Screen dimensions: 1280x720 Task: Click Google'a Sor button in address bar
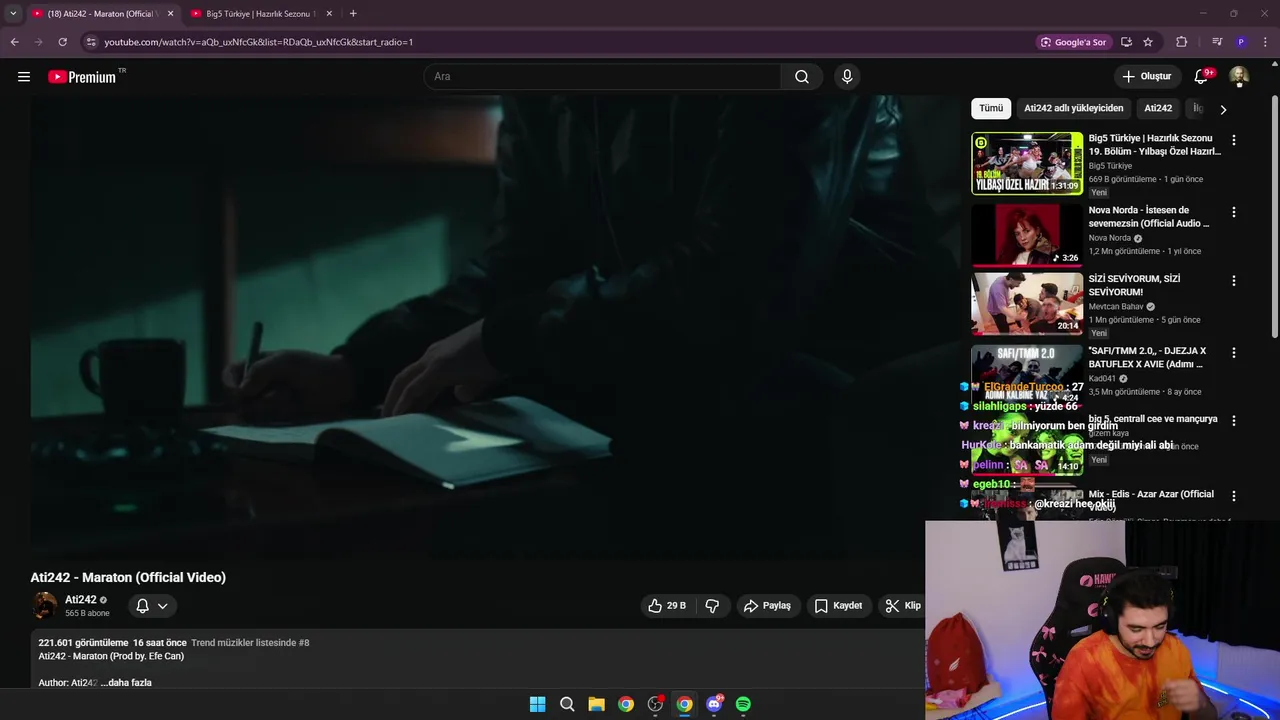[x=1073, y=42]
